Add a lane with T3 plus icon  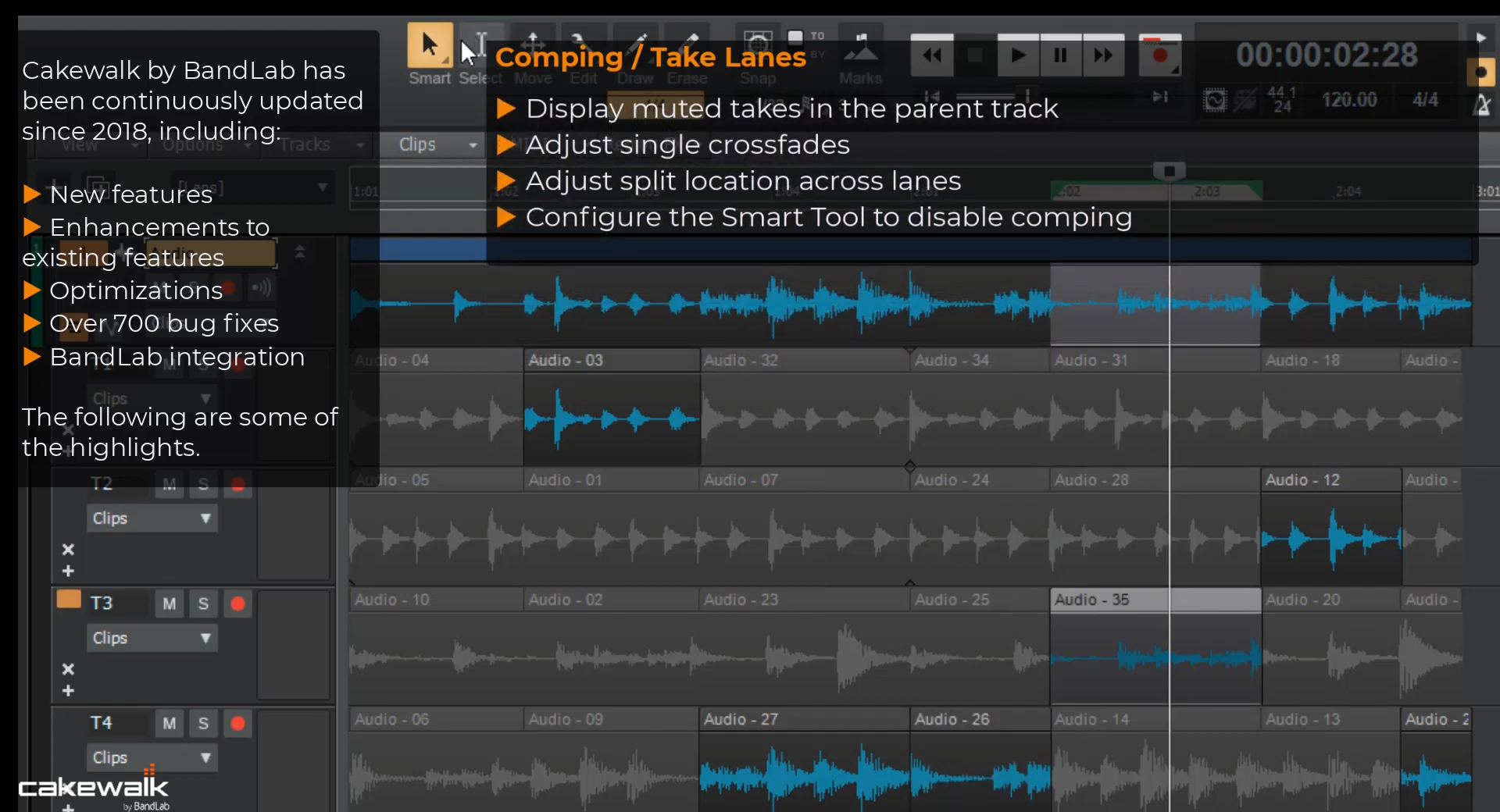[x=68, y=691]
